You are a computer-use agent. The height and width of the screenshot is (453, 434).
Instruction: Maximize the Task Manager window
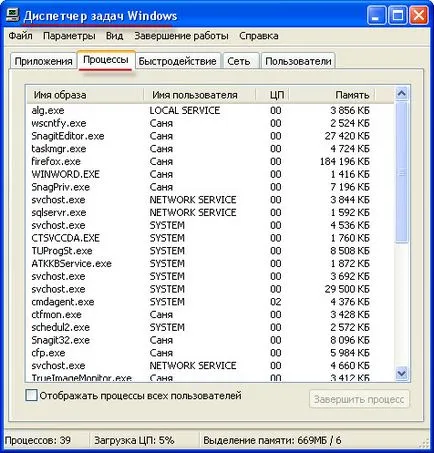point(397,16)
